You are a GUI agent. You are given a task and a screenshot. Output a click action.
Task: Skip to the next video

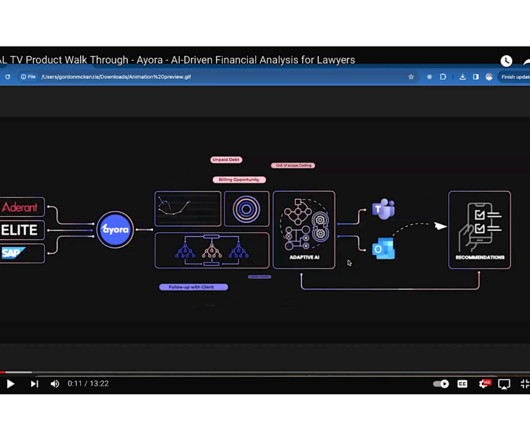(34, 384)
